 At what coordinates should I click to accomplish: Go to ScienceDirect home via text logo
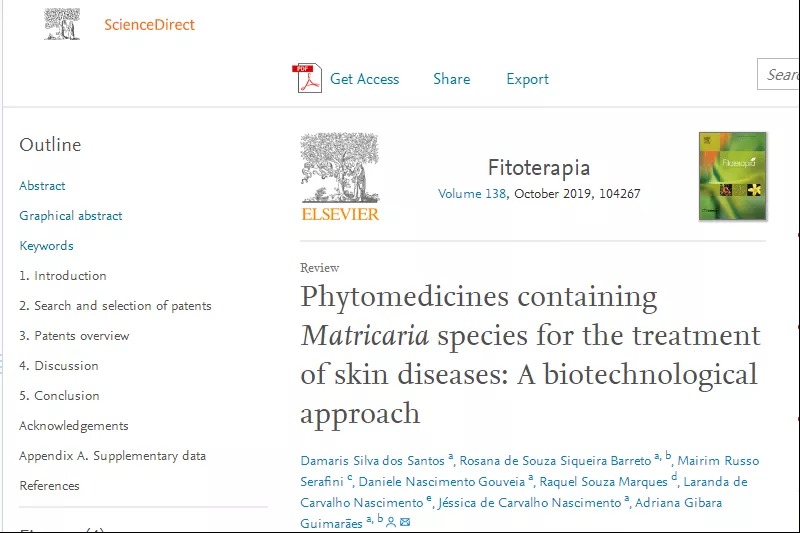point(149,24)
